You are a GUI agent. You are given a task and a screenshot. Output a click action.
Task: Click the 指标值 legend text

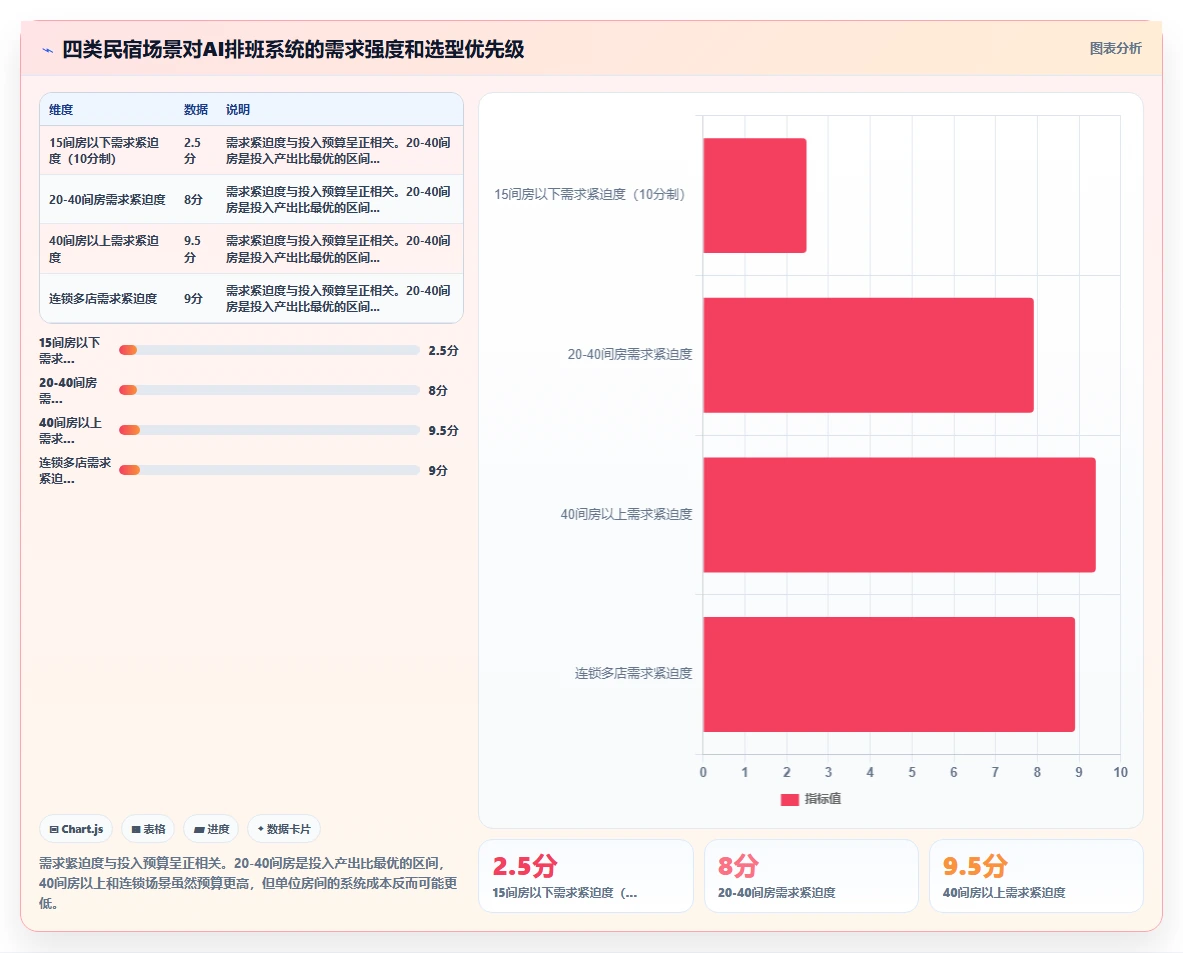pos(822,799)
